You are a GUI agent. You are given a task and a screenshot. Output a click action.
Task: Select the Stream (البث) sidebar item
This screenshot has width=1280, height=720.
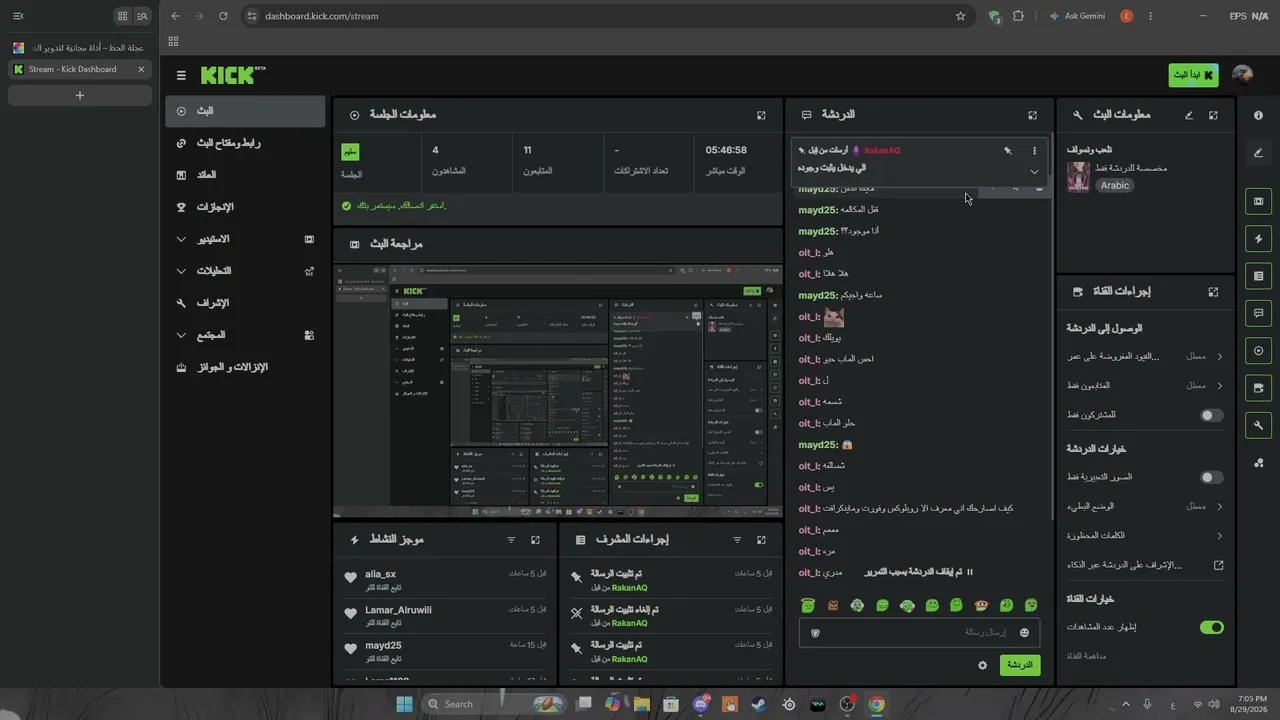tap(245, 111)
